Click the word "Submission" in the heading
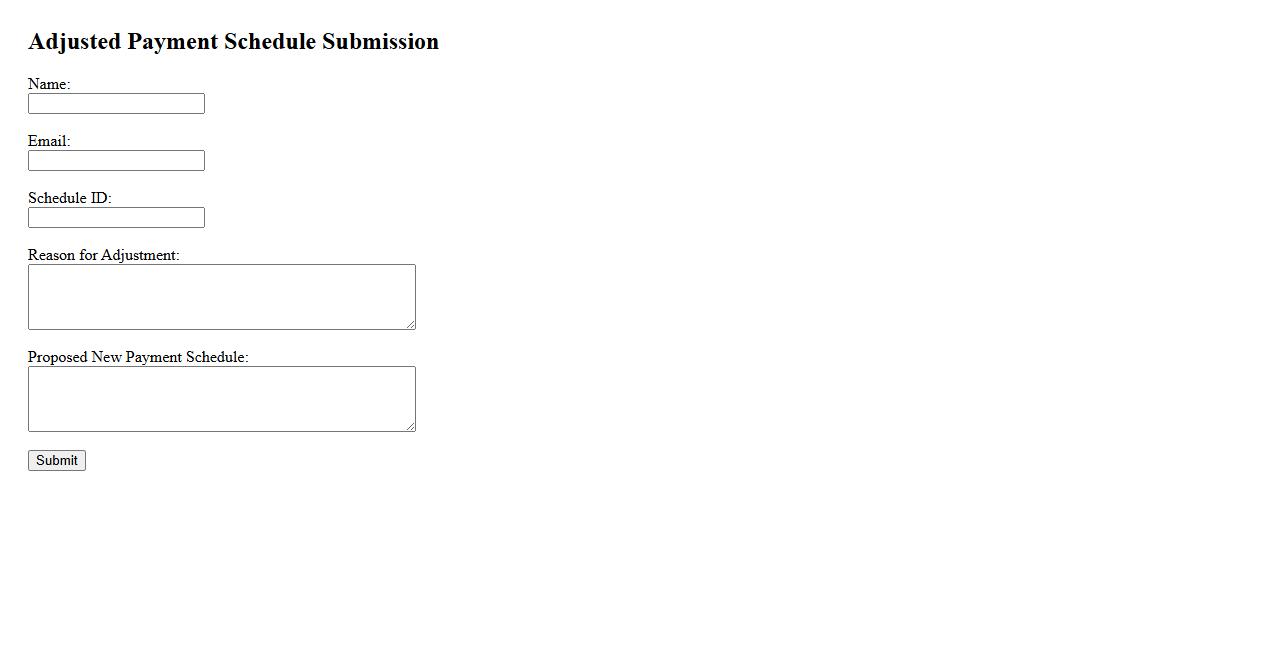 pos(380,42)
